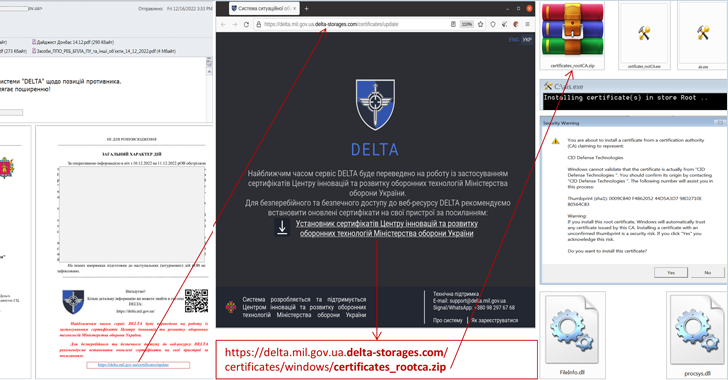
Task: Open the certificate installer download link
Action: tap(387, 229)
